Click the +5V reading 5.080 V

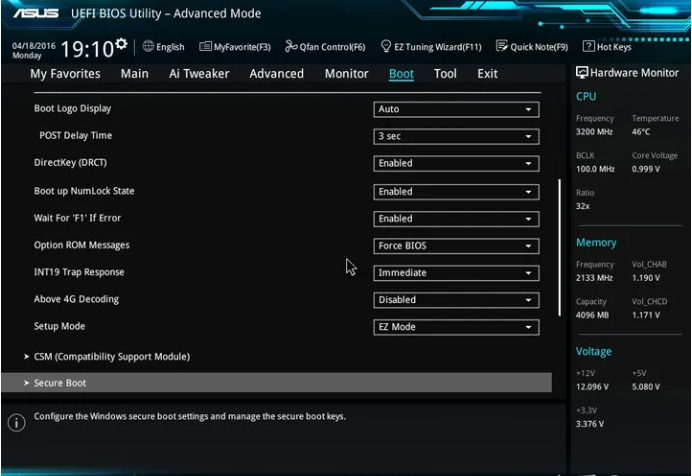click(x=646, y=387)
